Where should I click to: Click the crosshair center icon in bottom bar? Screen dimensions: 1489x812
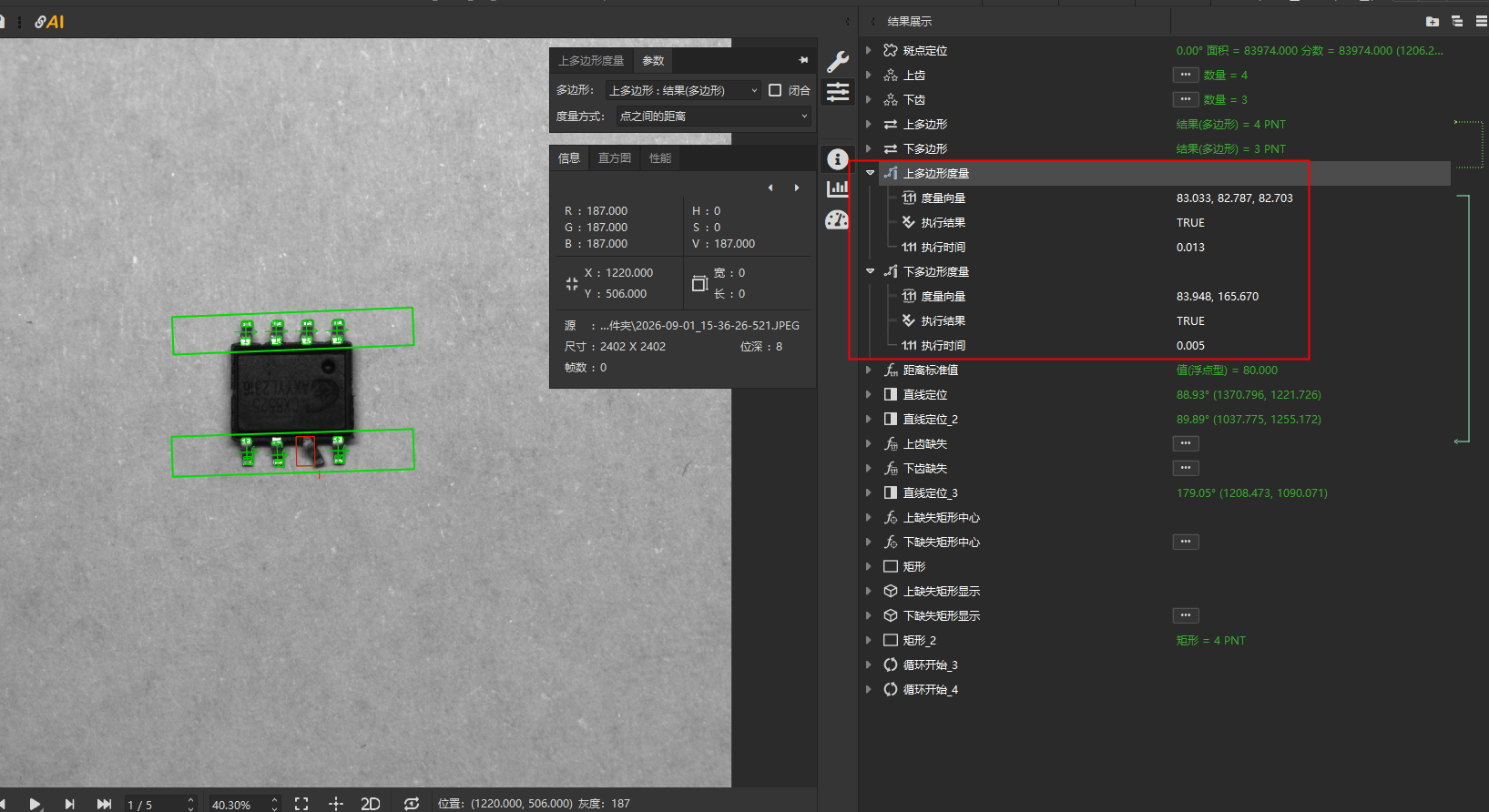coord(336,803)
